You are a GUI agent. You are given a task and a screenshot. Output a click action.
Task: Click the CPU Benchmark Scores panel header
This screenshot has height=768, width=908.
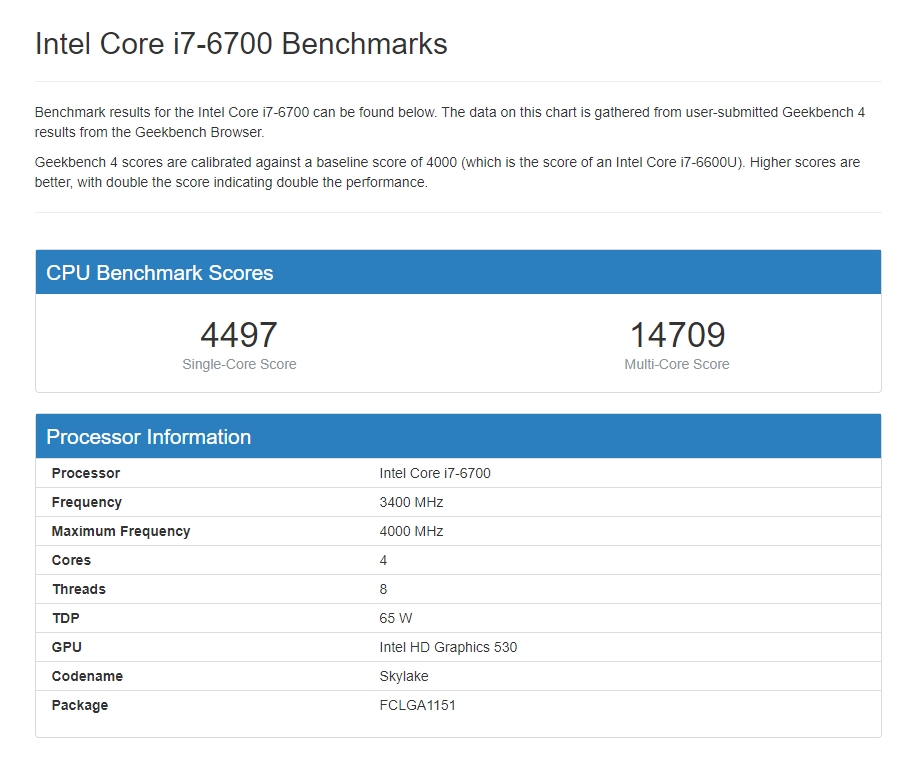pos(458,272)
